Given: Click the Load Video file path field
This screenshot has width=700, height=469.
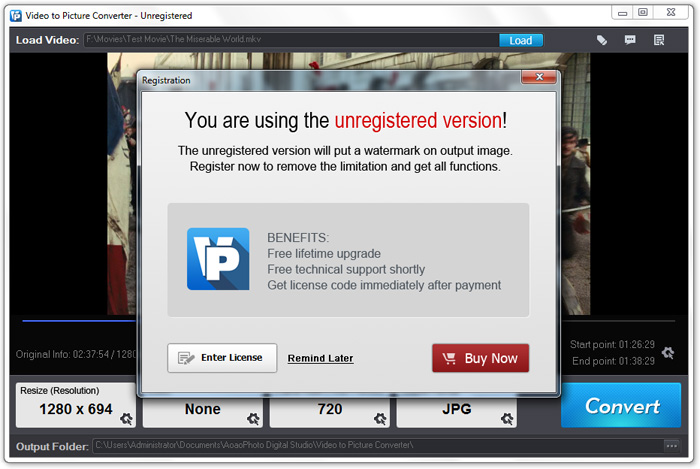Looking at the screenshot, I should click(291, 40).
